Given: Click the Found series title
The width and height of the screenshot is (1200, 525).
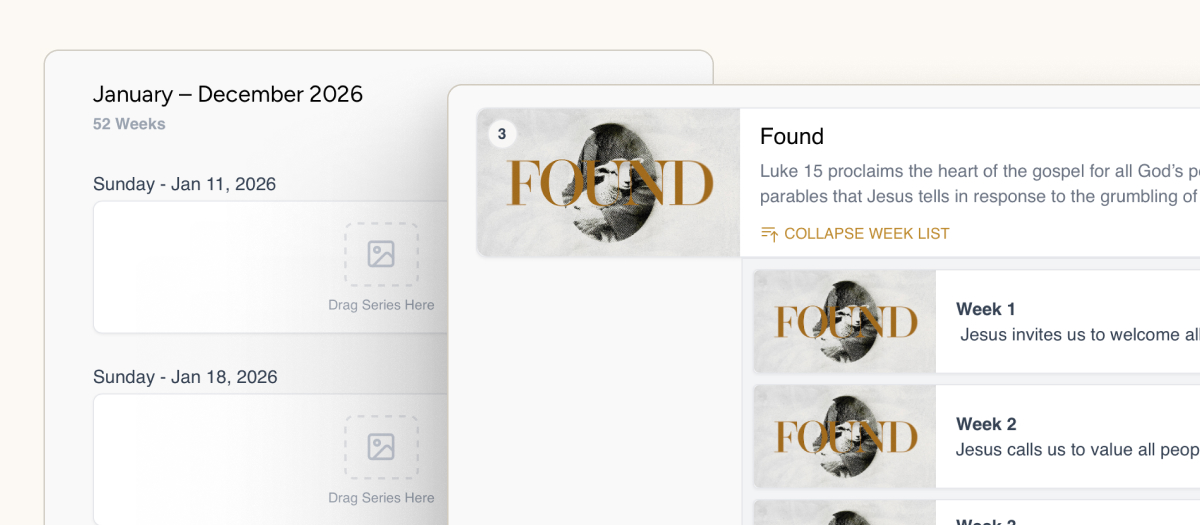Looking at the screenshot, I should tap(792, 136).
